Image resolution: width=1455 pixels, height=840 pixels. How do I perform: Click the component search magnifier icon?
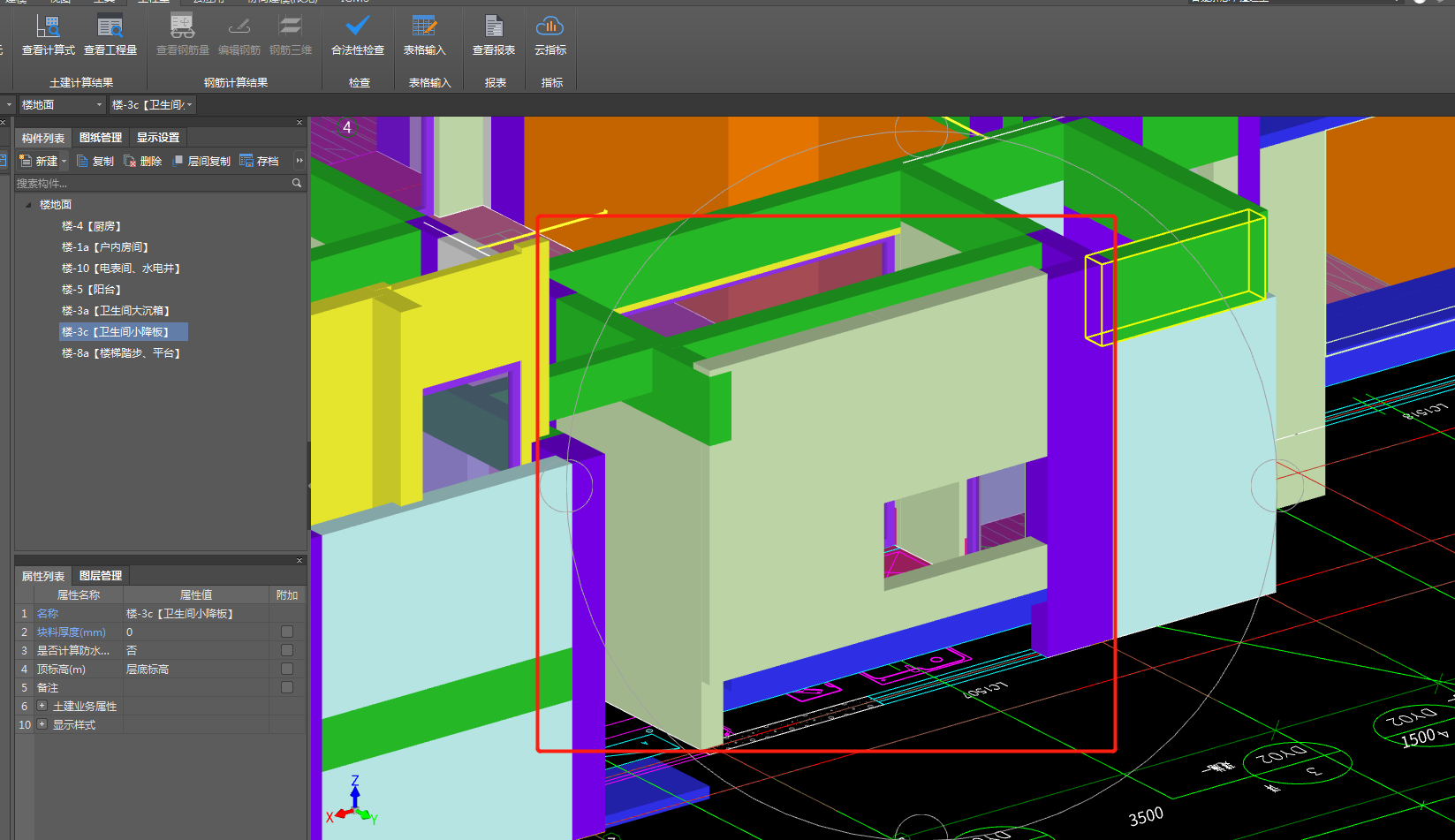click(297, 183)
